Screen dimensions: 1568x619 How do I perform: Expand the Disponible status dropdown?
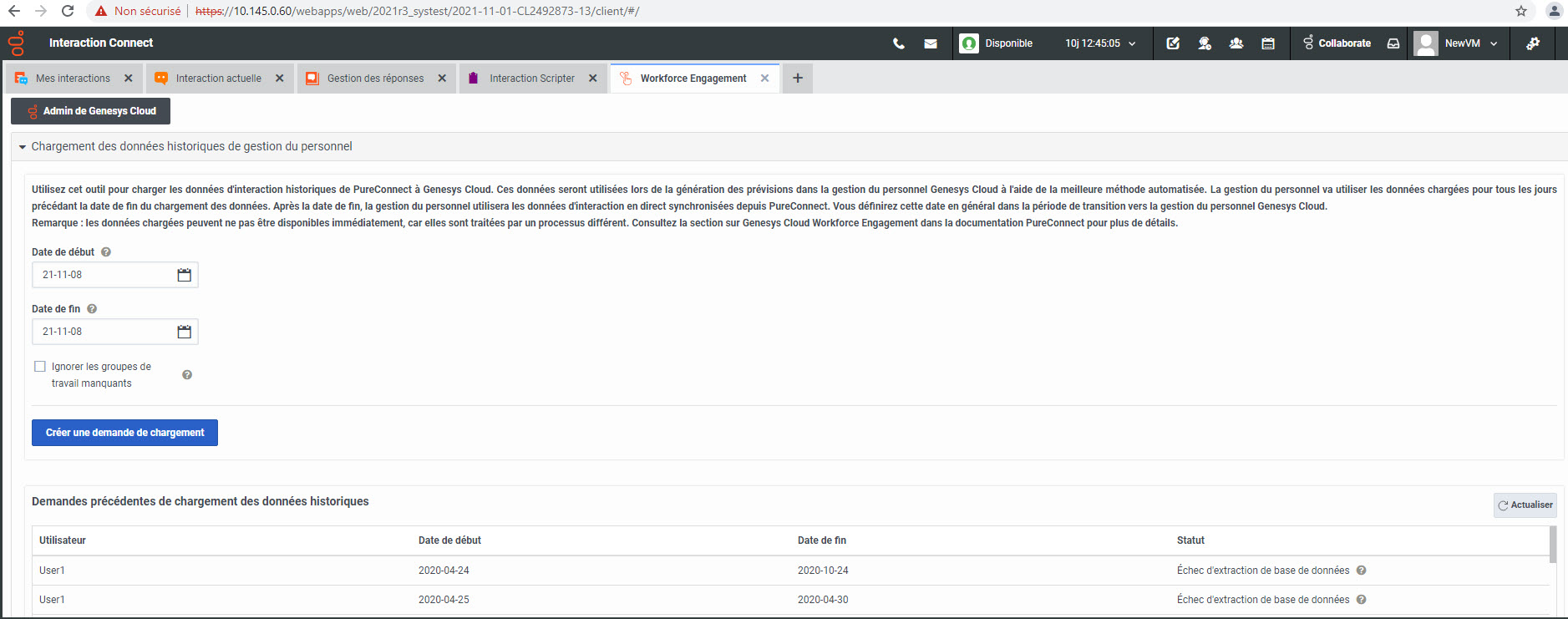(1132, 43)
